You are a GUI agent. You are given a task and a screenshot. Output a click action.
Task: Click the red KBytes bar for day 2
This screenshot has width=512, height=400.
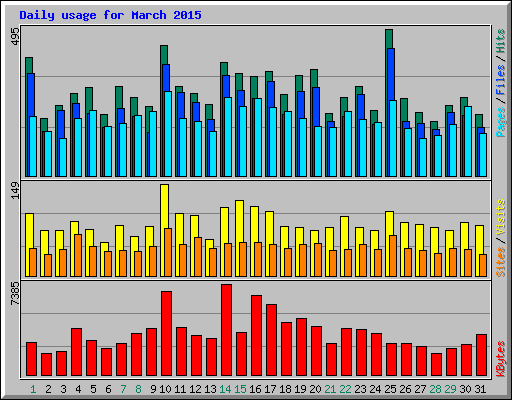click(x=46, y=365)
